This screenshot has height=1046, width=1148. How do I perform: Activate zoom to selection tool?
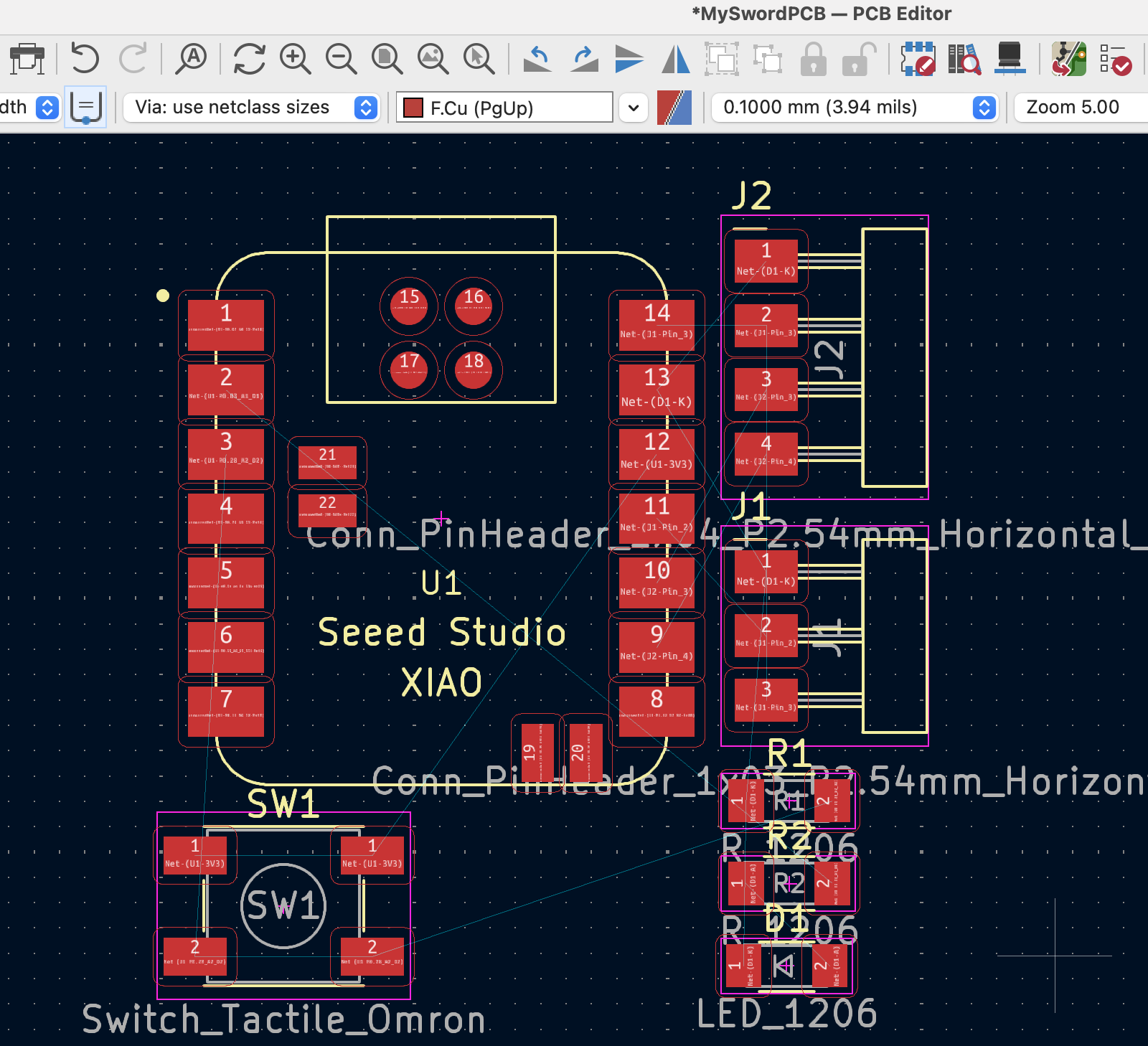click(479, 59)
